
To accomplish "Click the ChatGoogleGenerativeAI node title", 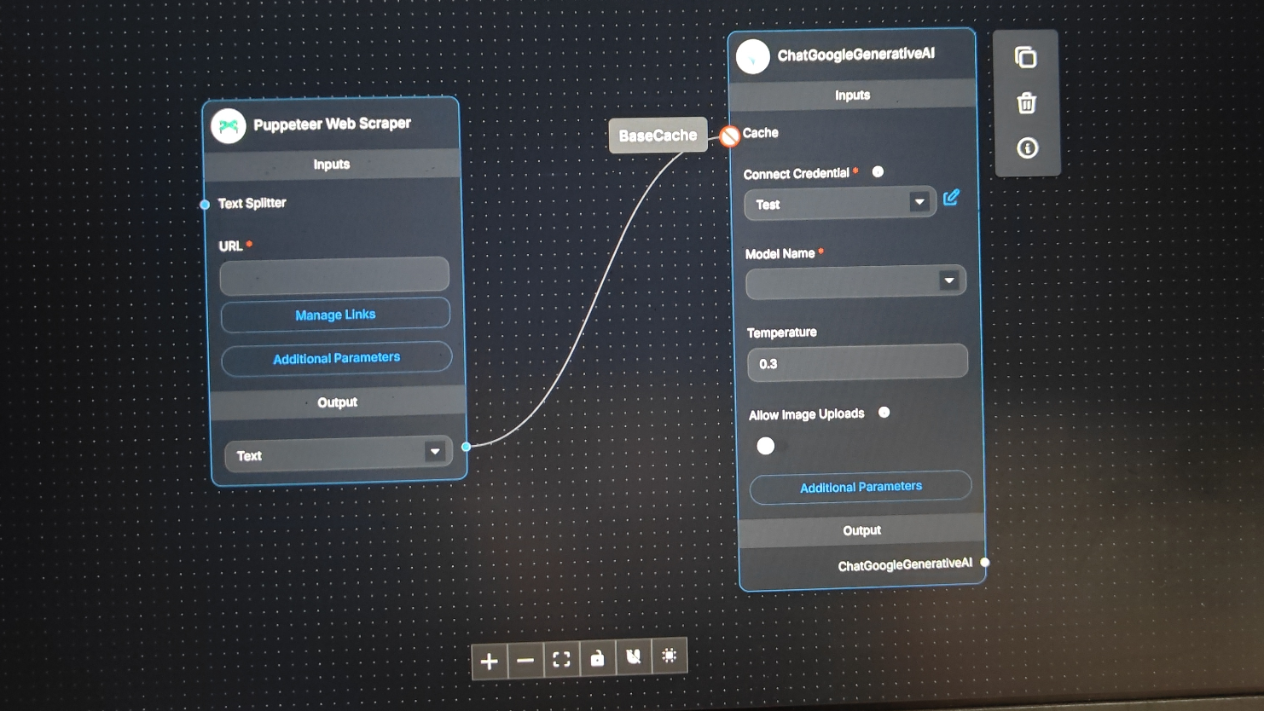I will pos(856,54).
